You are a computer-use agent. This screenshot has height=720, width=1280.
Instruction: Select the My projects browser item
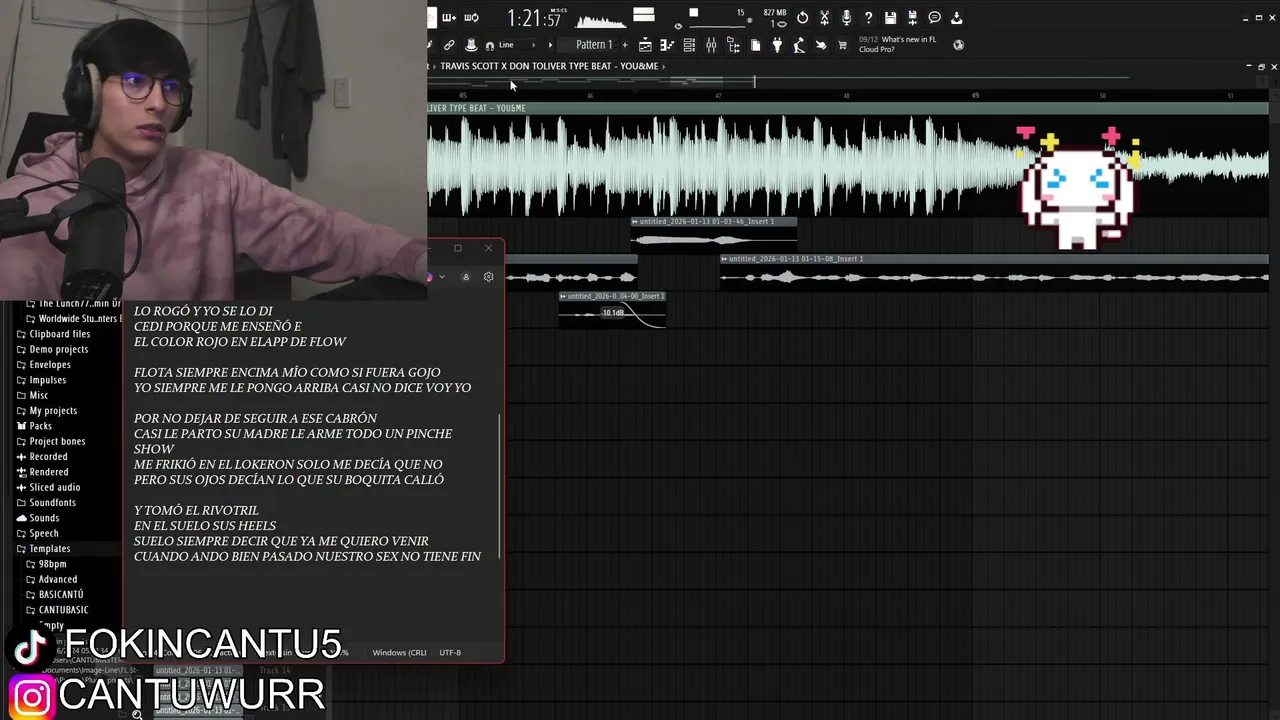pyautogui.click(x=52, y=411)
